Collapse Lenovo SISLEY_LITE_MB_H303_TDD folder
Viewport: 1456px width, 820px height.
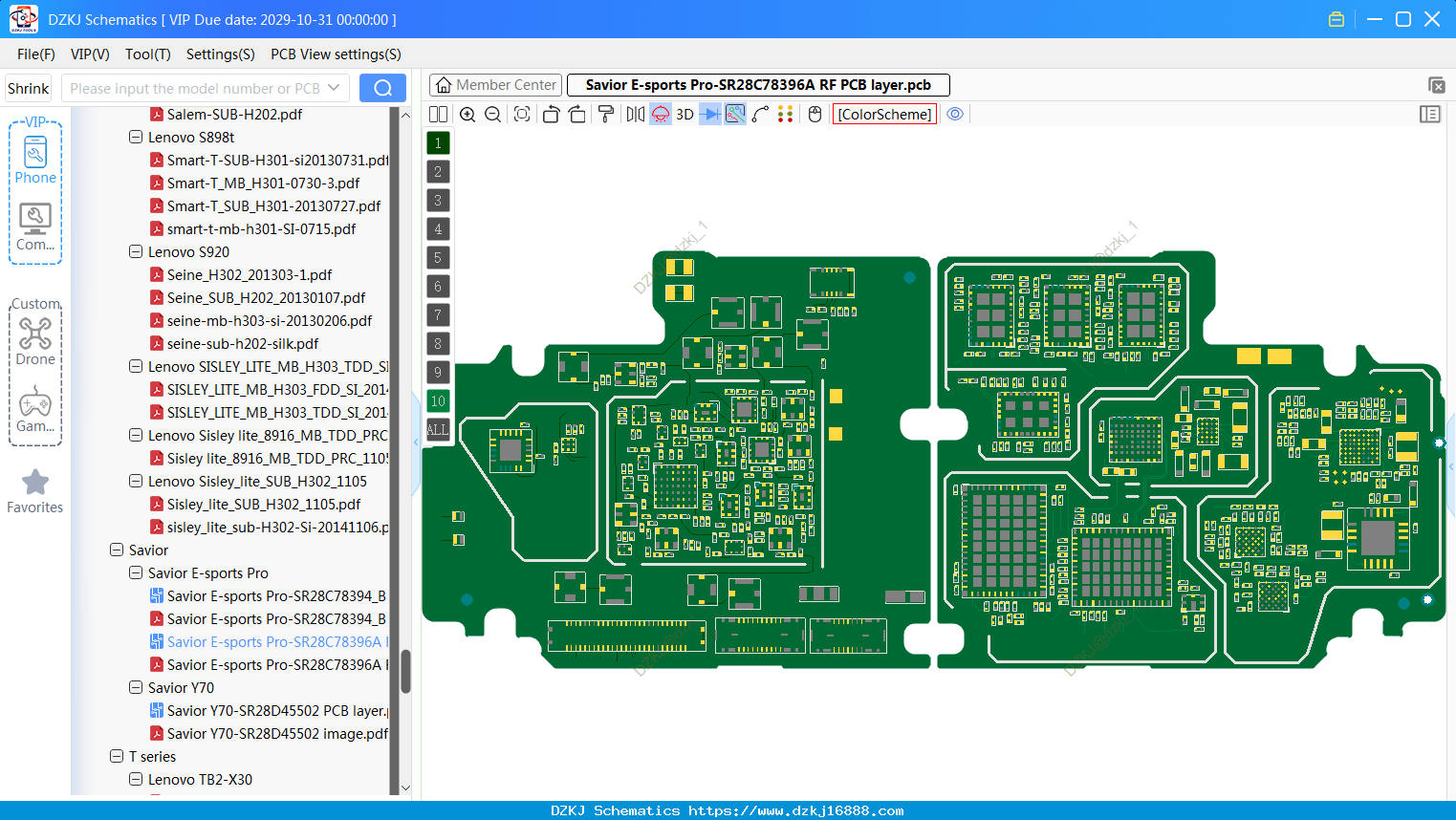coord(136,366)
